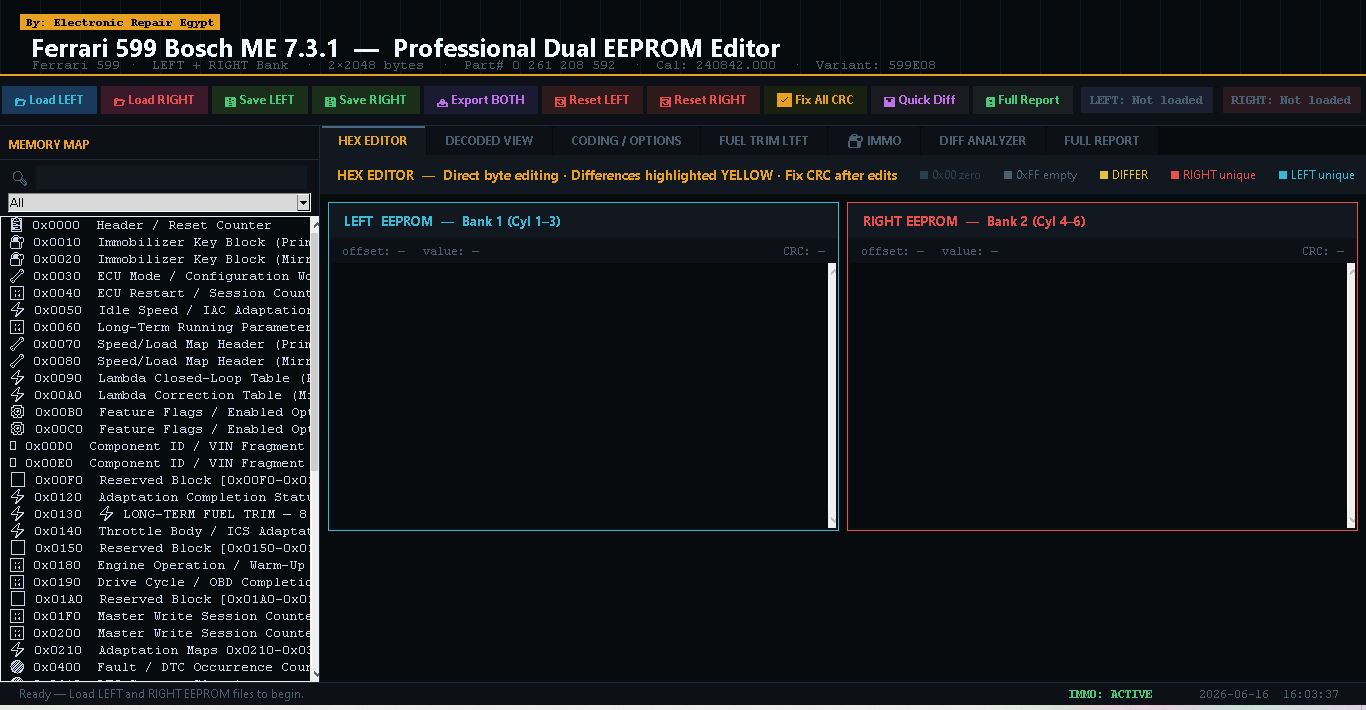Click the blue LEFT unique legend swatch
The height and width of the screenshot is (710, 1366).
[1283, 175]
